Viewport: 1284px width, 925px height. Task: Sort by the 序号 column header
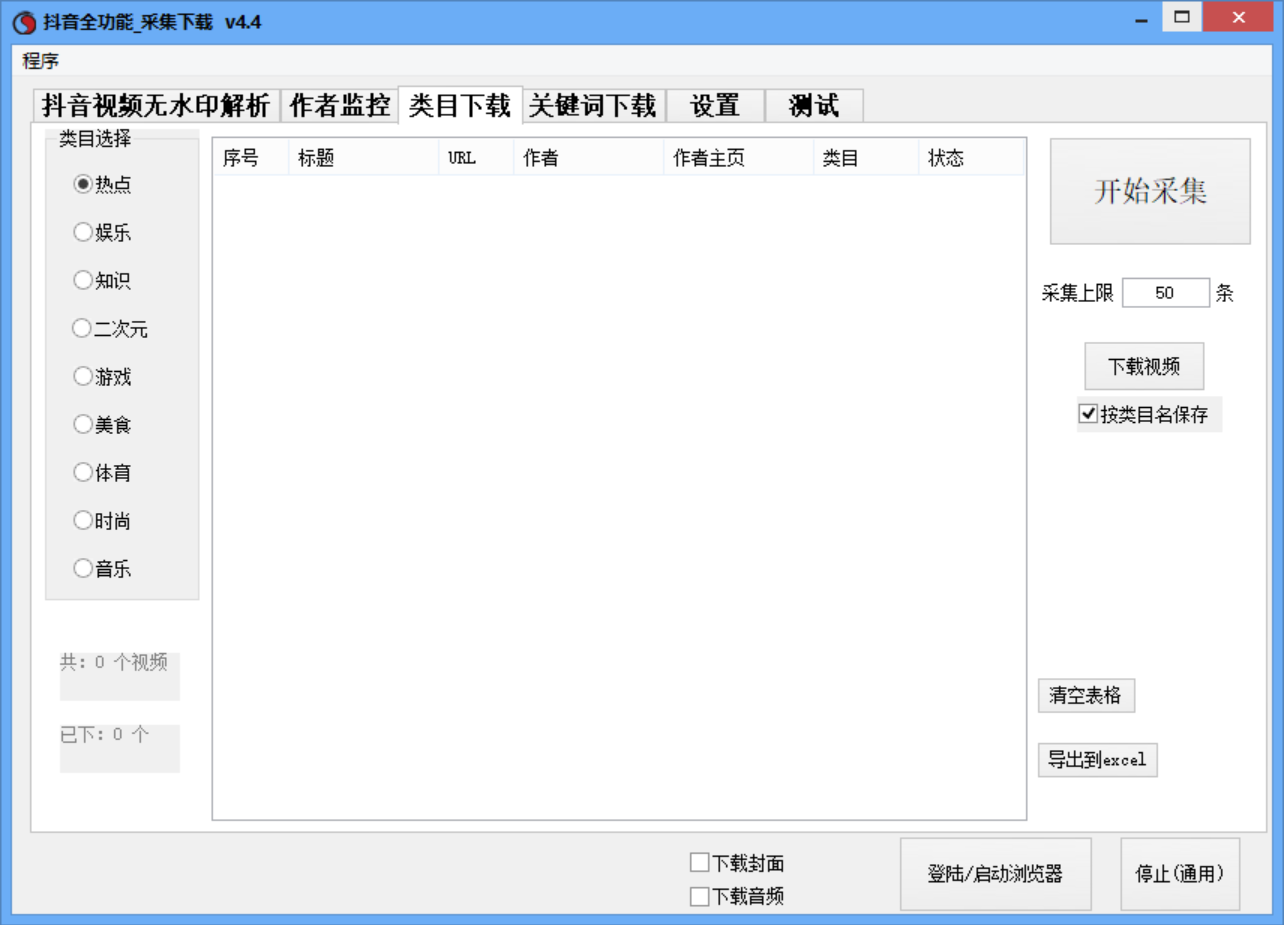[251, 158]
